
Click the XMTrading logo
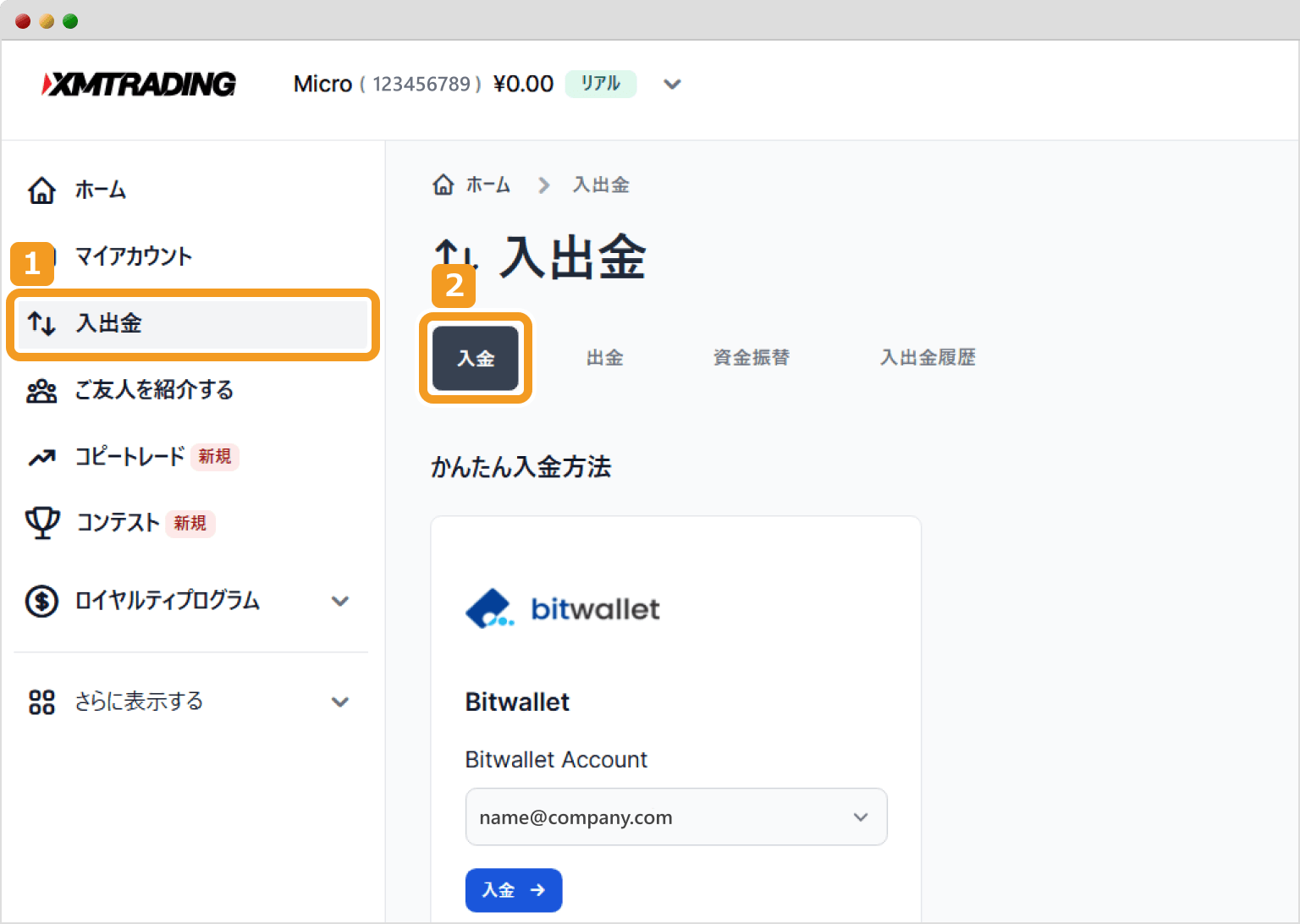[139, 84]
